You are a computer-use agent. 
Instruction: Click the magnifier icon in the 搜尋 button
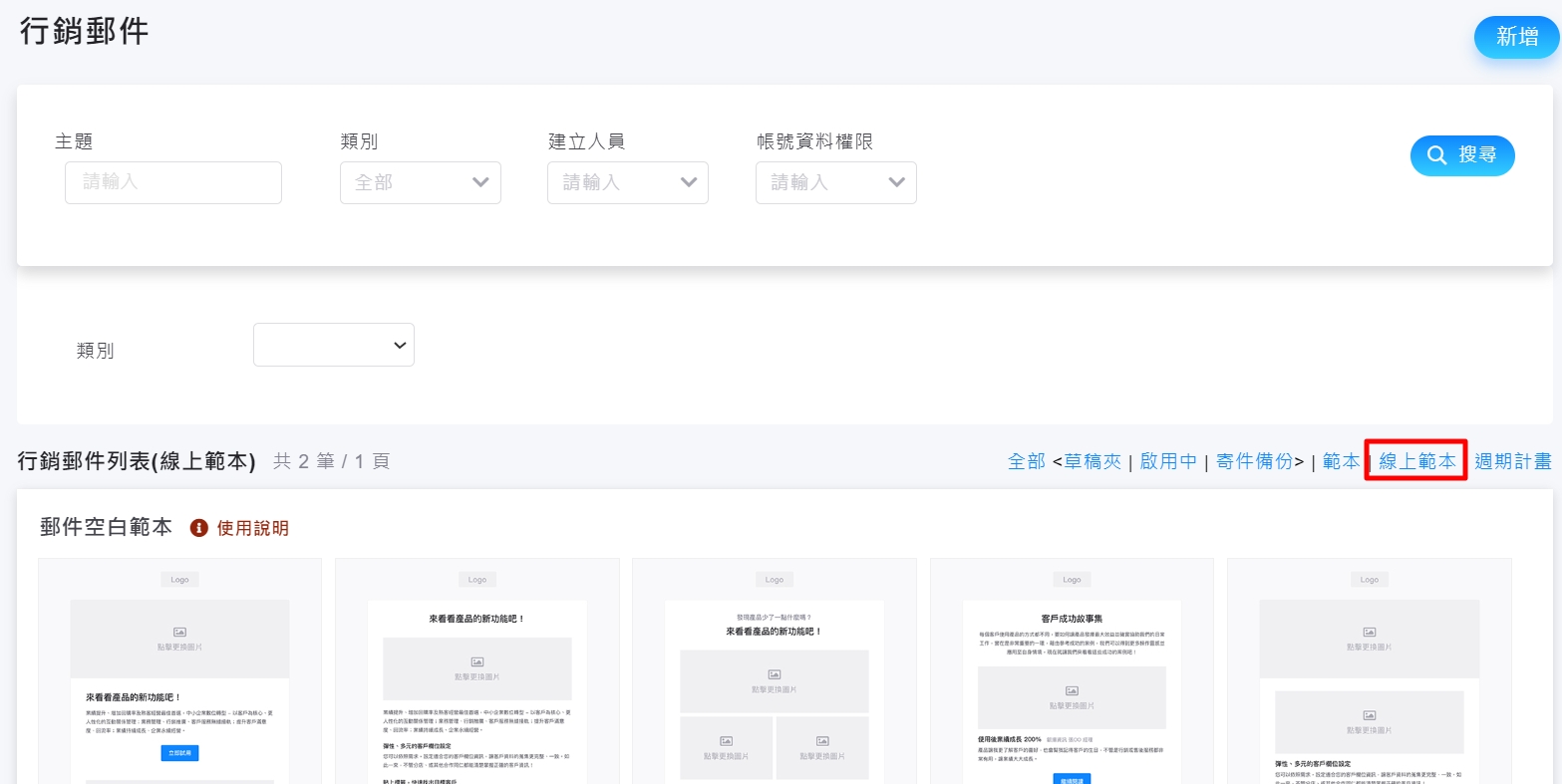coord(1436,155)
